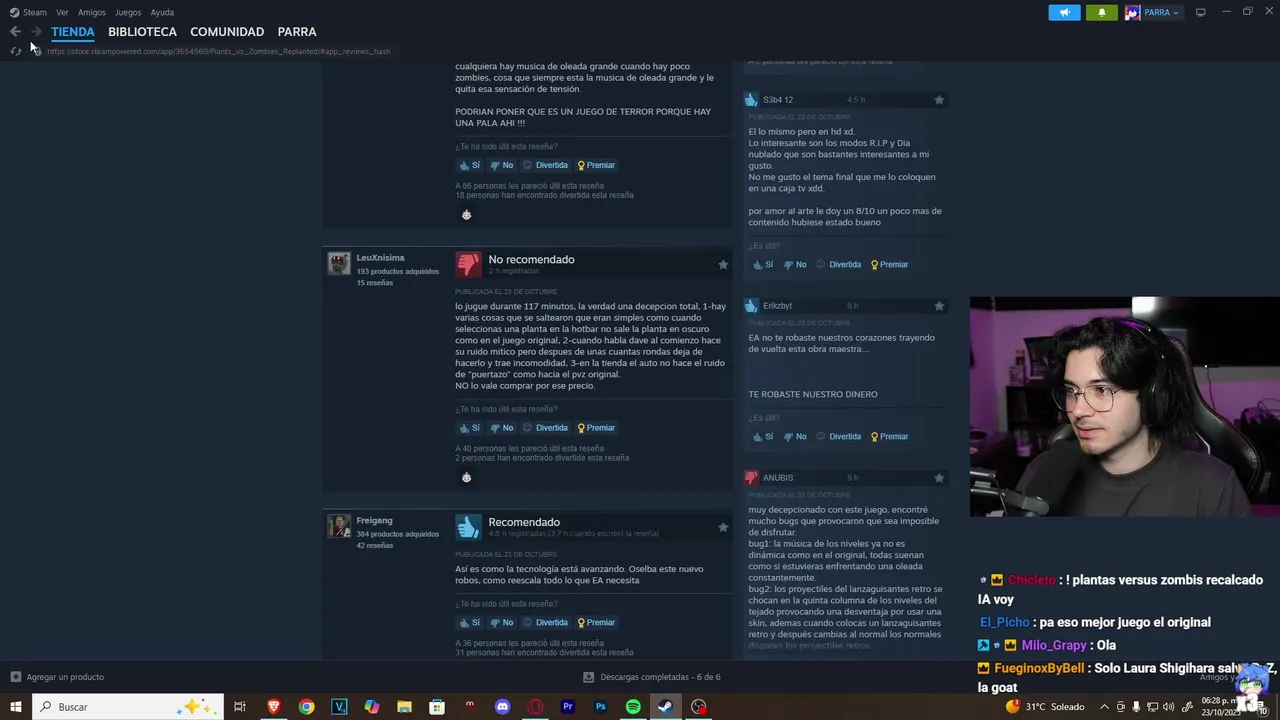Open the green notifications bell
Image resolution: width=1280 pixels, height=720 pixels.
point(1102,12)
